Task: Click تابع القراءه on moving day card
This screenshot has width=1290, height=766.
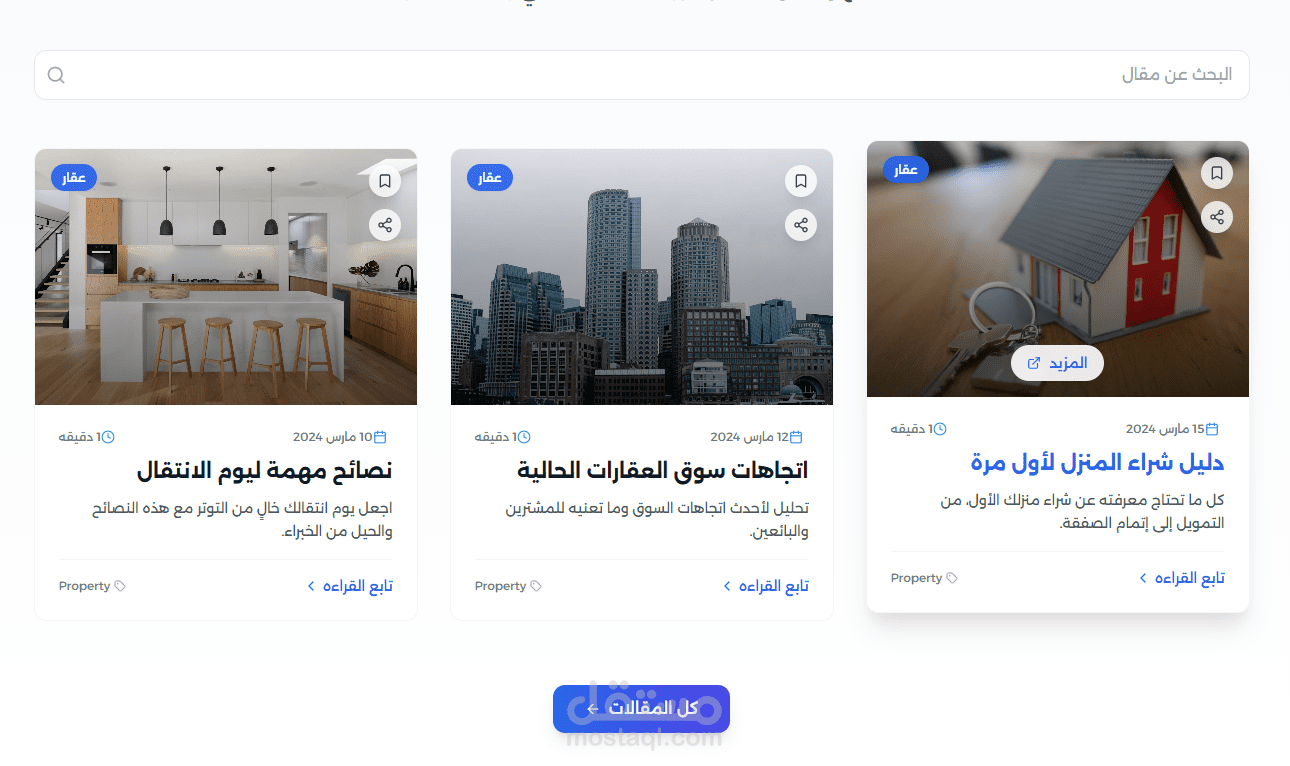Action: [350, 586]
